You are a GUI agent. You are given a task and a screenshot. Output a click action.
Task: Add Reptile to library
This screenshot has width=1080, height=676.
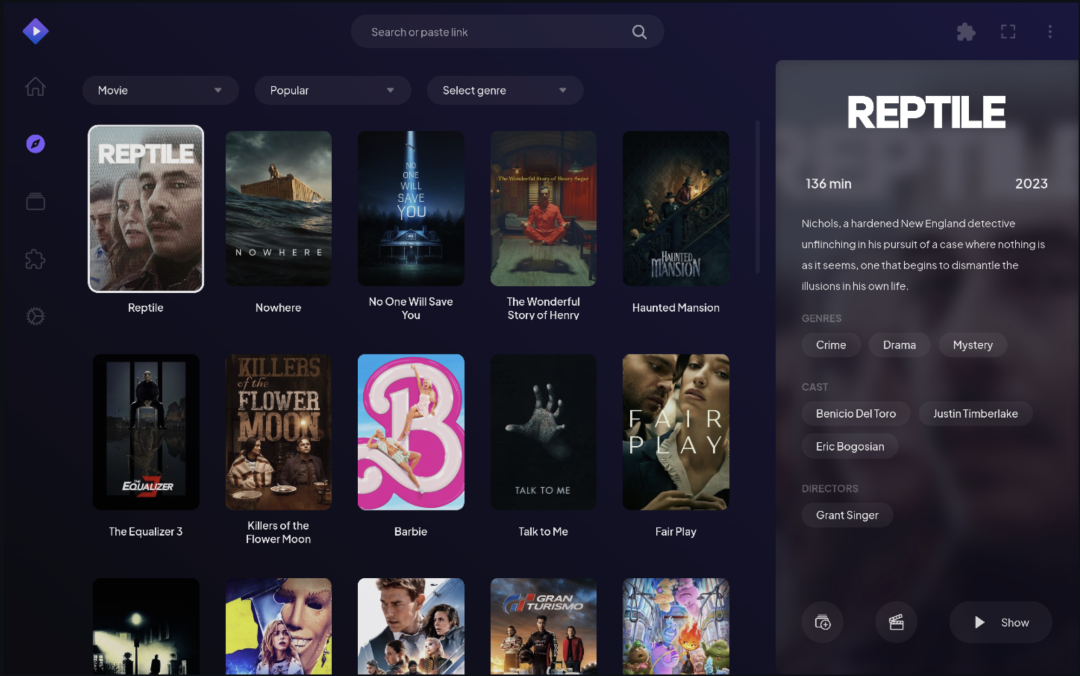(x=822, y=622)
